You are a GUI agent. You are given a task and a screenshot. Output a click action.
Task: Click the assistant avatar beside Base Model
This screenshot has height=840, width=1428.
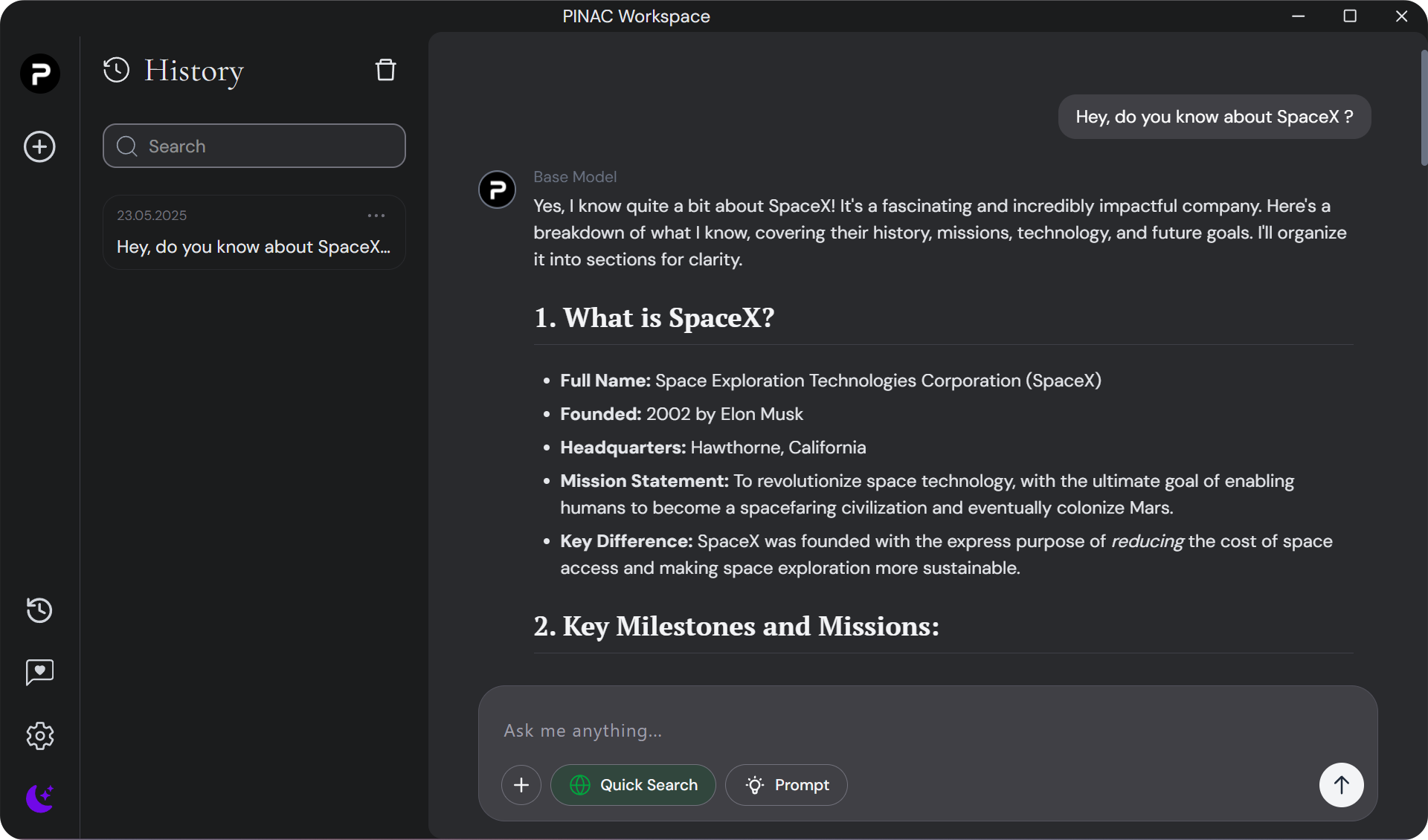[x=497, y=190]
